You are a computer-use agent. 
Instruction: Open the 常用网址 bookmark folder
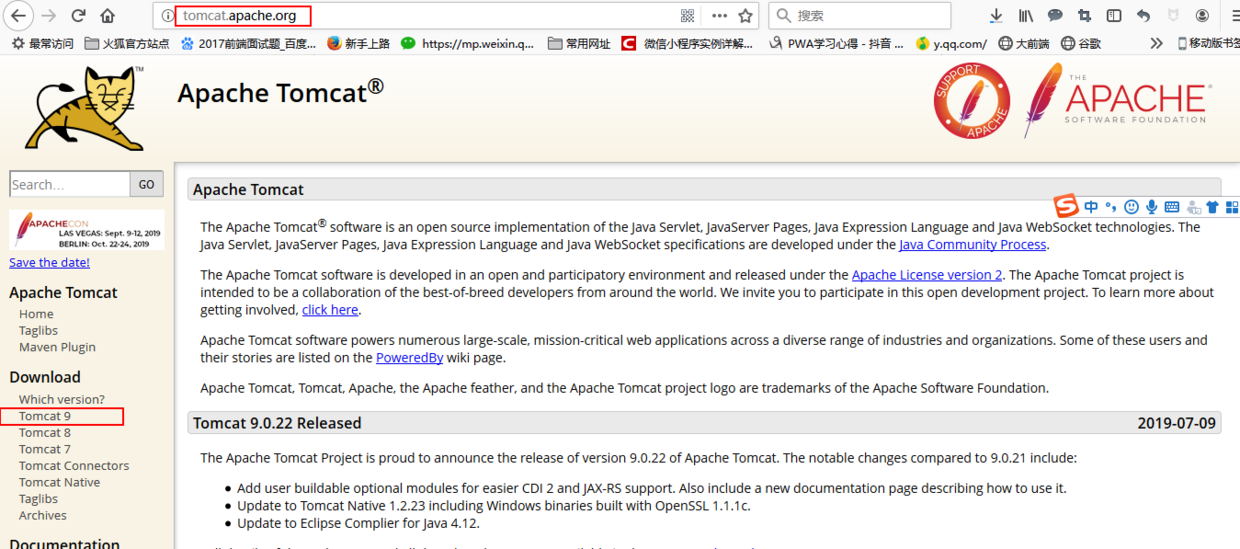point(580,43)
